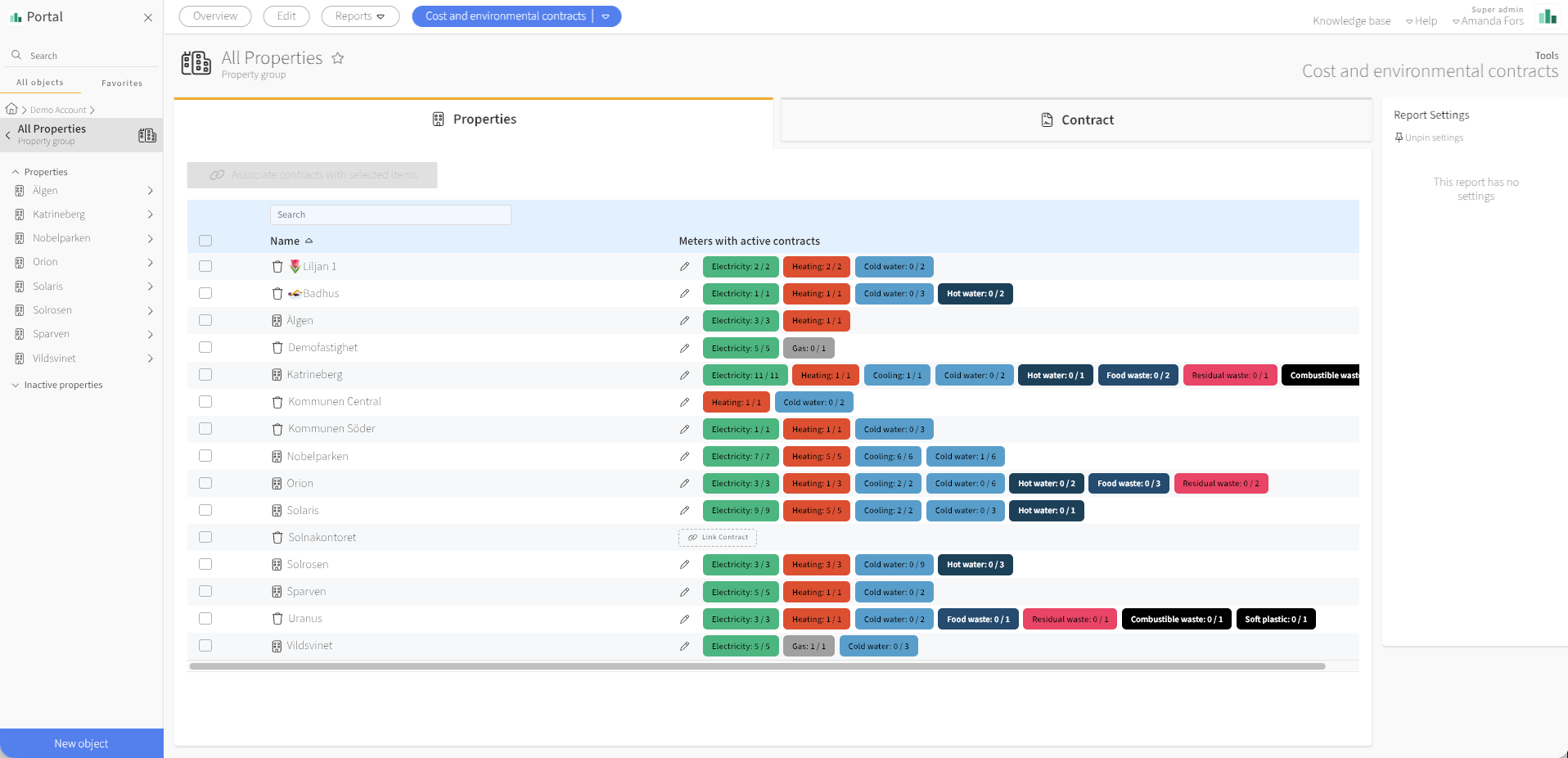1568x758 pixels.
Task: Click Link Contract for Solnakontoret
Action: click(x=718, y=538)
